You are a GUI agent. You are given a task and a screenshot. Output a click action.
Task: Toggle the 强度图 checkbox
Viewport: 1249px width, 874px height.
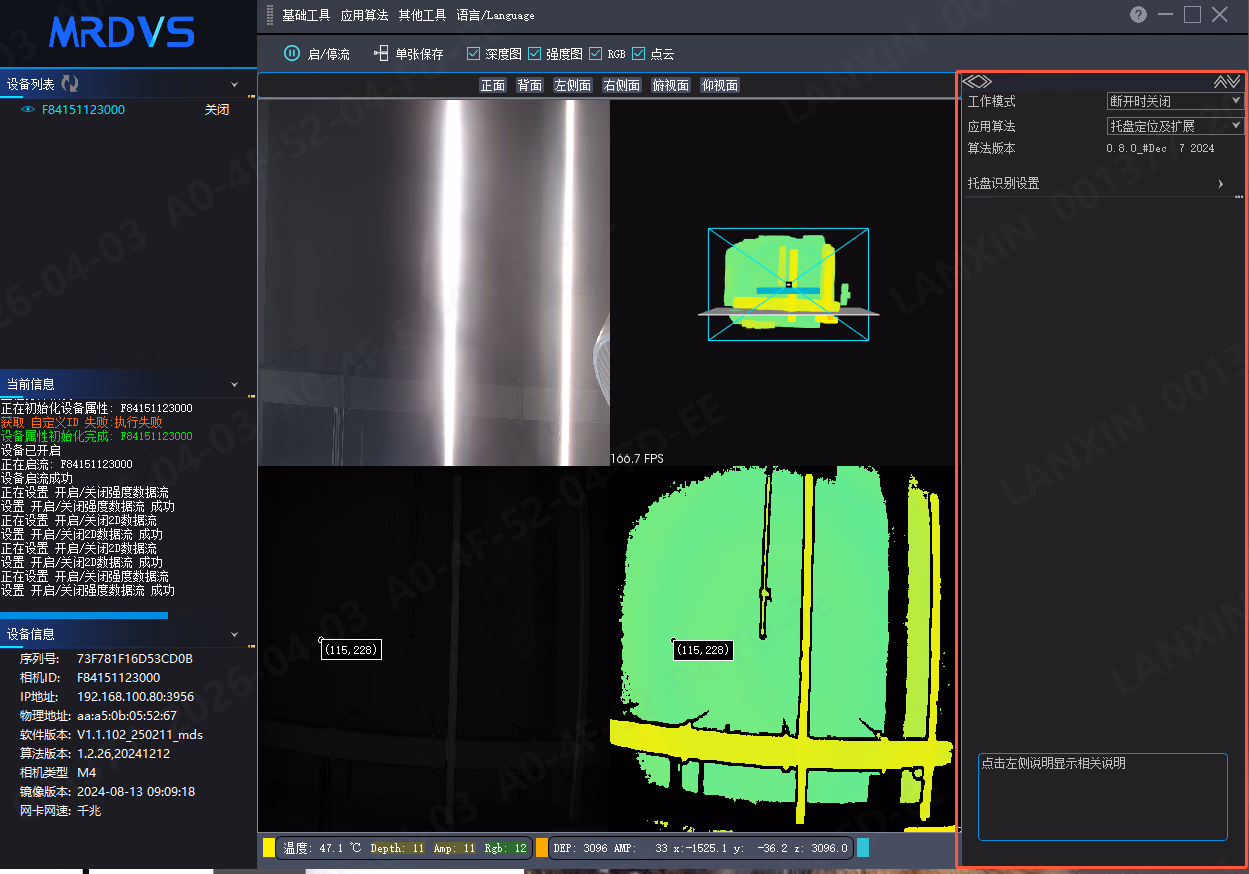click(x=534, y=54)
